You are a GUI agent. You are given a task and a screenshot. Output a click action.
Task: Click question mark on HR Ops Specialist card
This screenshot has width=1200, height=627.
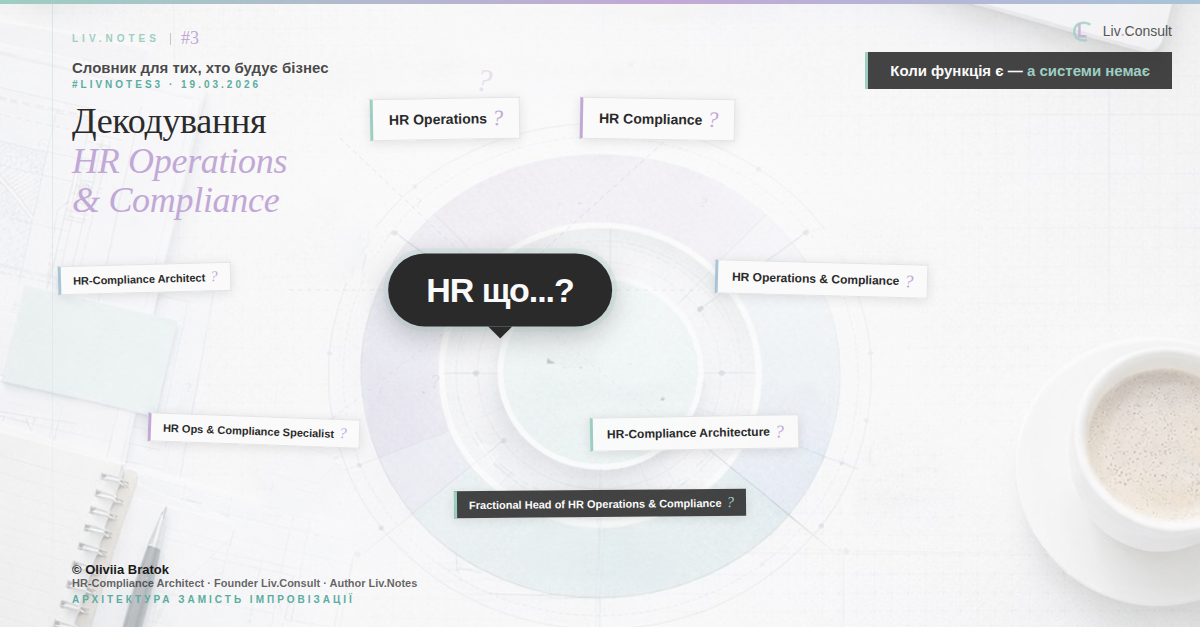(x=343, y=433)
